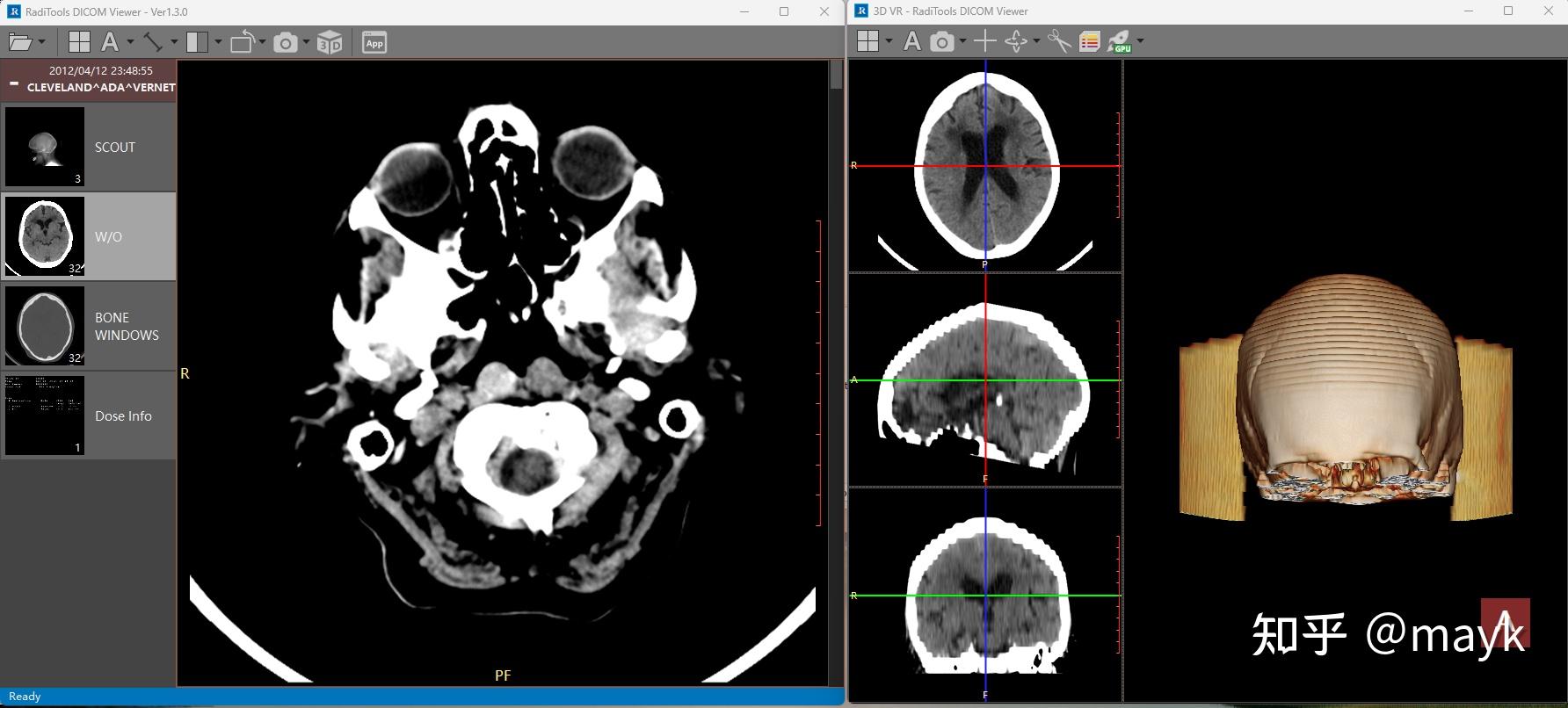Select the Dose Info series thumbnail

45,415
